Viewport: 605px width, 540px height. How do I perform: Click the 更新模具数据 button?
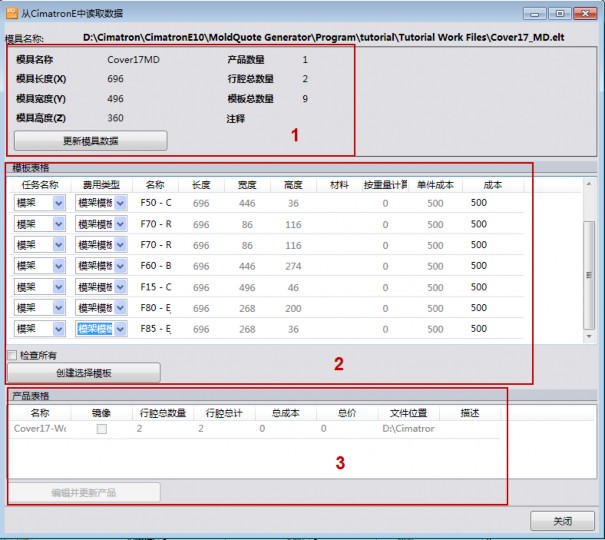coord(91,141)
